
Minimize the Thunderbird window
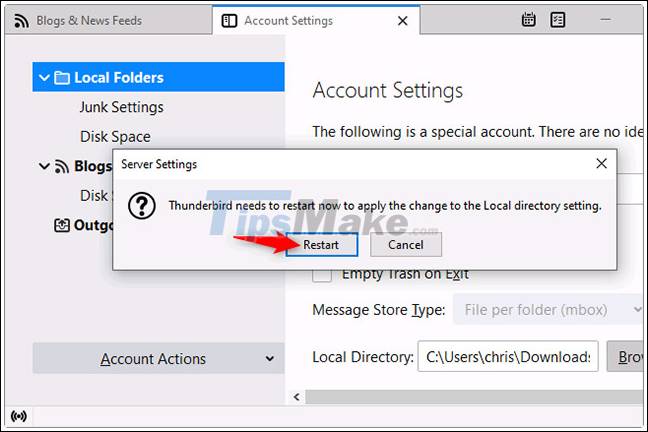(x=605, y=19)
